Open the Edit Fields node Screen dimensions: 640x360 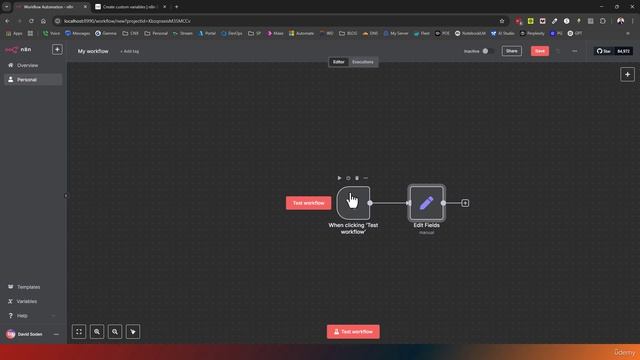coord(427,203)
